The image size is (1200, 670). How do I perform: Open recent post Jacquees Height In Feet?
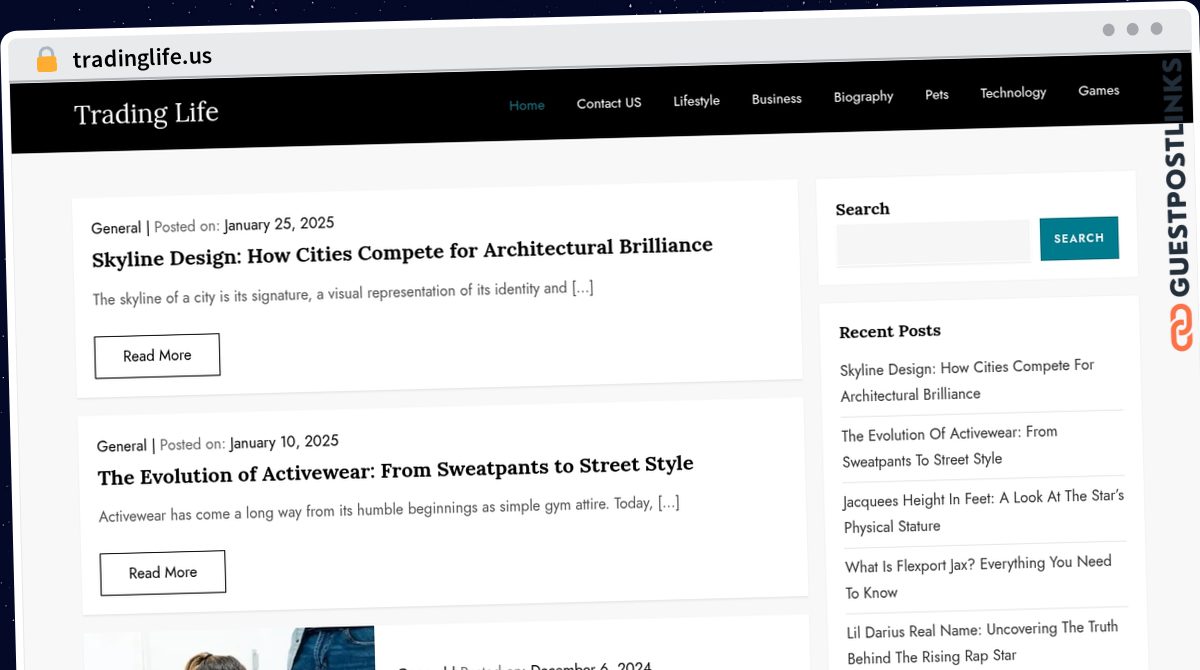tap(984, 511)
